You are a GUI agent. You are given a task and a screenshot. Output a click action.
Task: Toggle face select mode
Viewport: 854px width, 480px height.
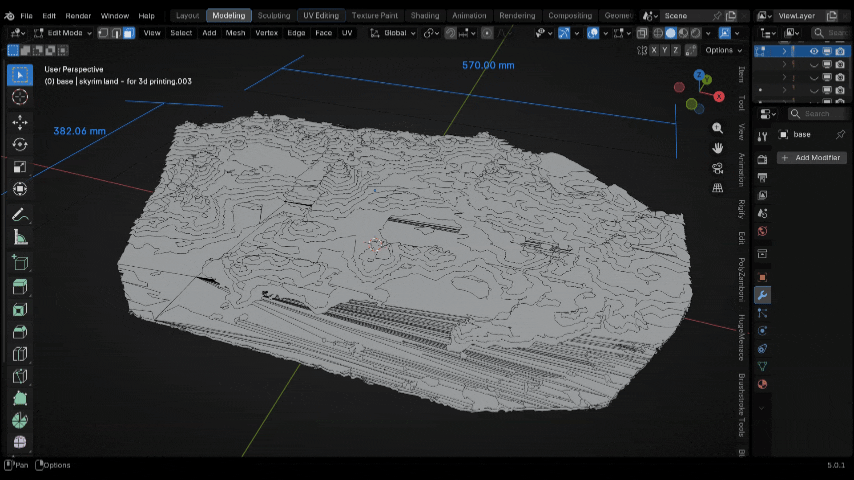(x=129, y=33)
